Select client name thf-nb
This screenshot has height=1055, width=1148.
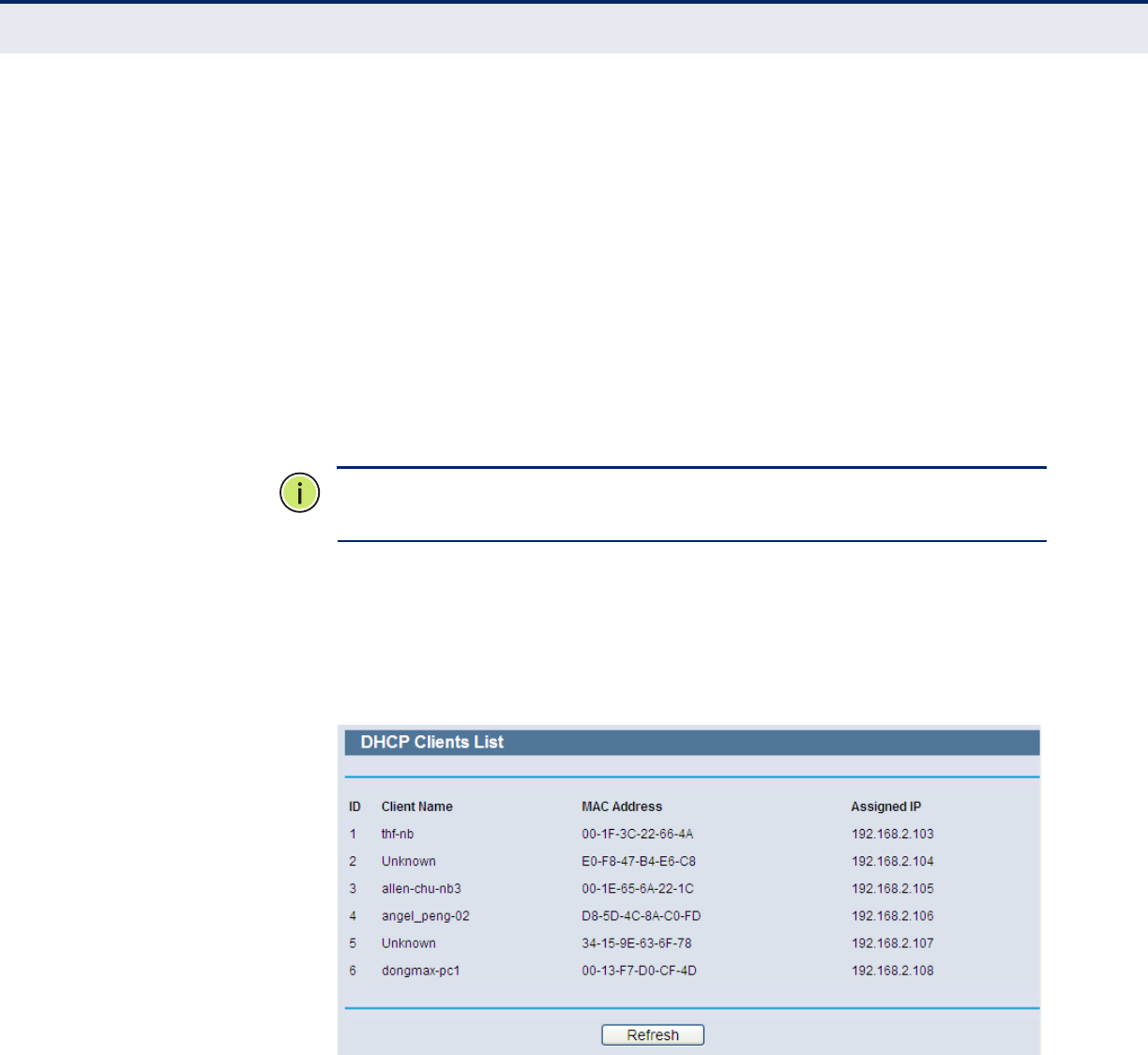(x=398, y=834)
